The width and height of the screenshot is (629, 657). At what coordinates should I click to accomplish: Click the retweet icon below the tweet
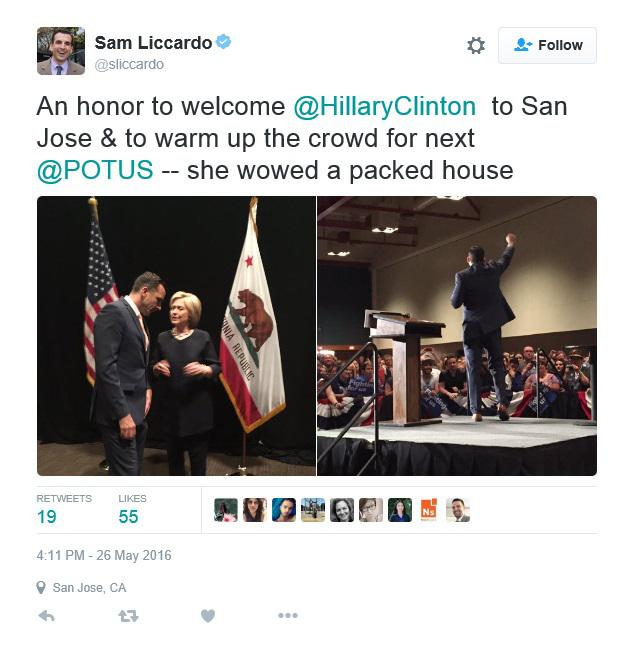128,616
